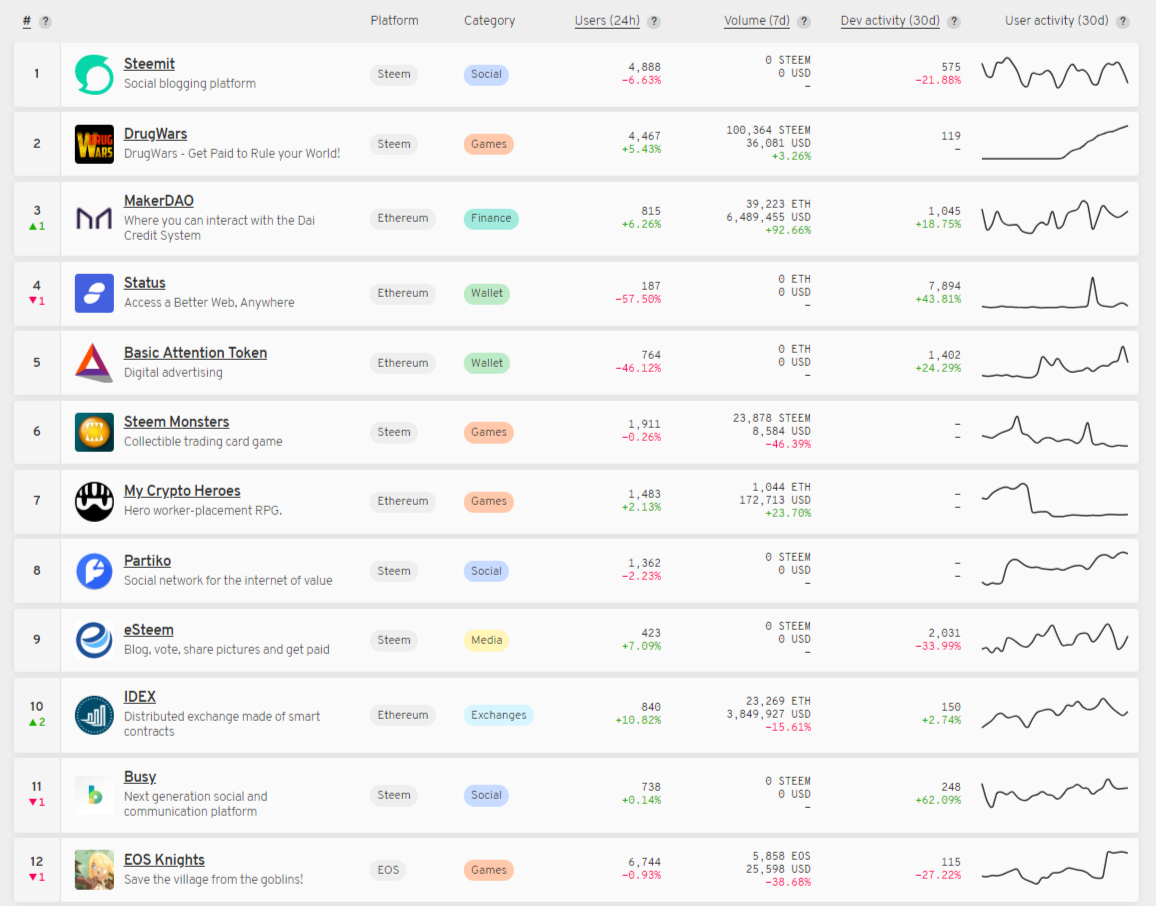Click help icon next to Users (24h)
This screenshot has width=1156, height=906.
[654, 21]
